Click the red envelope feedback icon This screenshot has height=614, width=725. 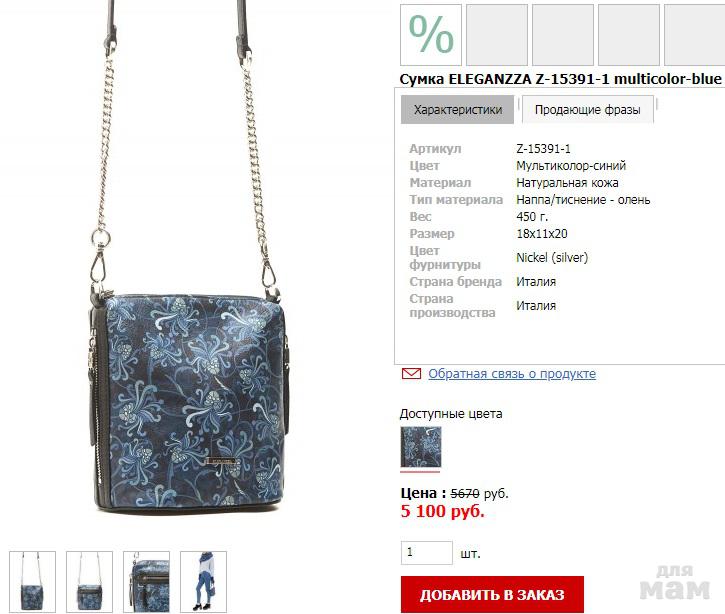pyautogui.click(x=411, y=374)
